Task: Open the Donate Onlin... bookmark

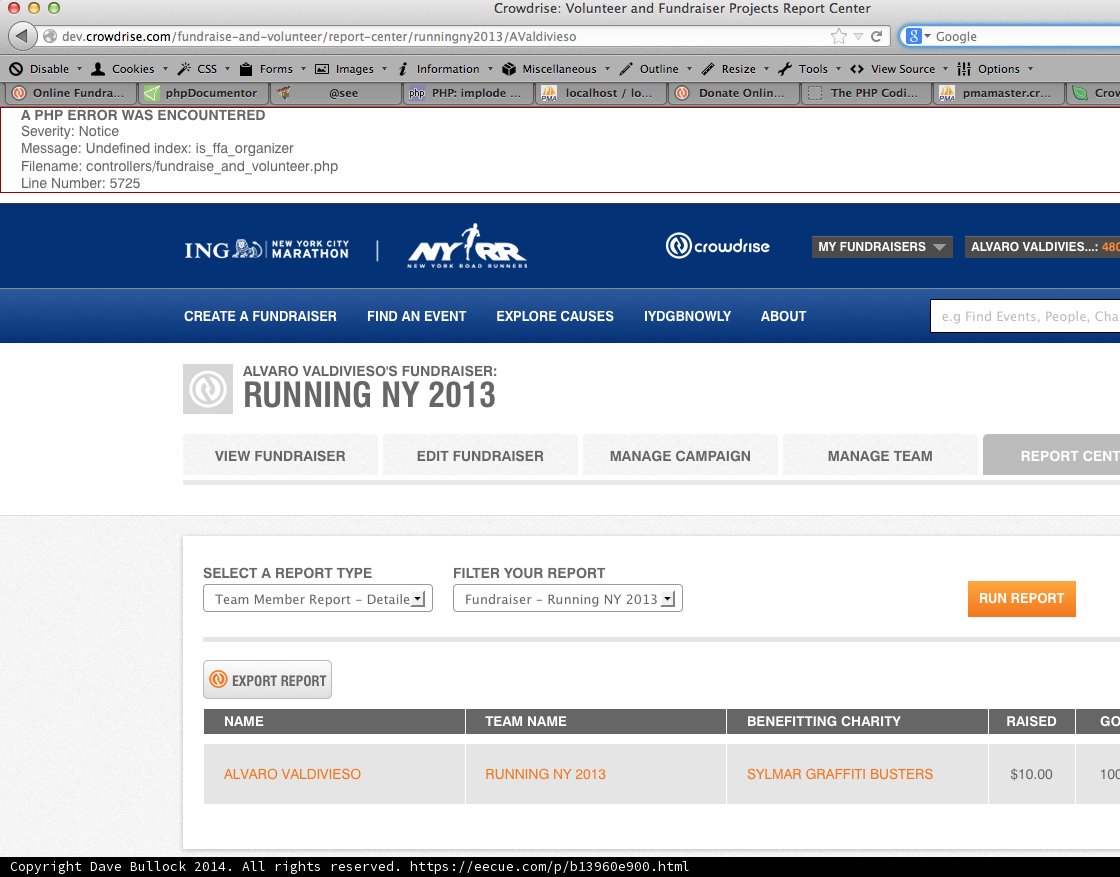Action: pyautogui.click(x=733, y=93)
